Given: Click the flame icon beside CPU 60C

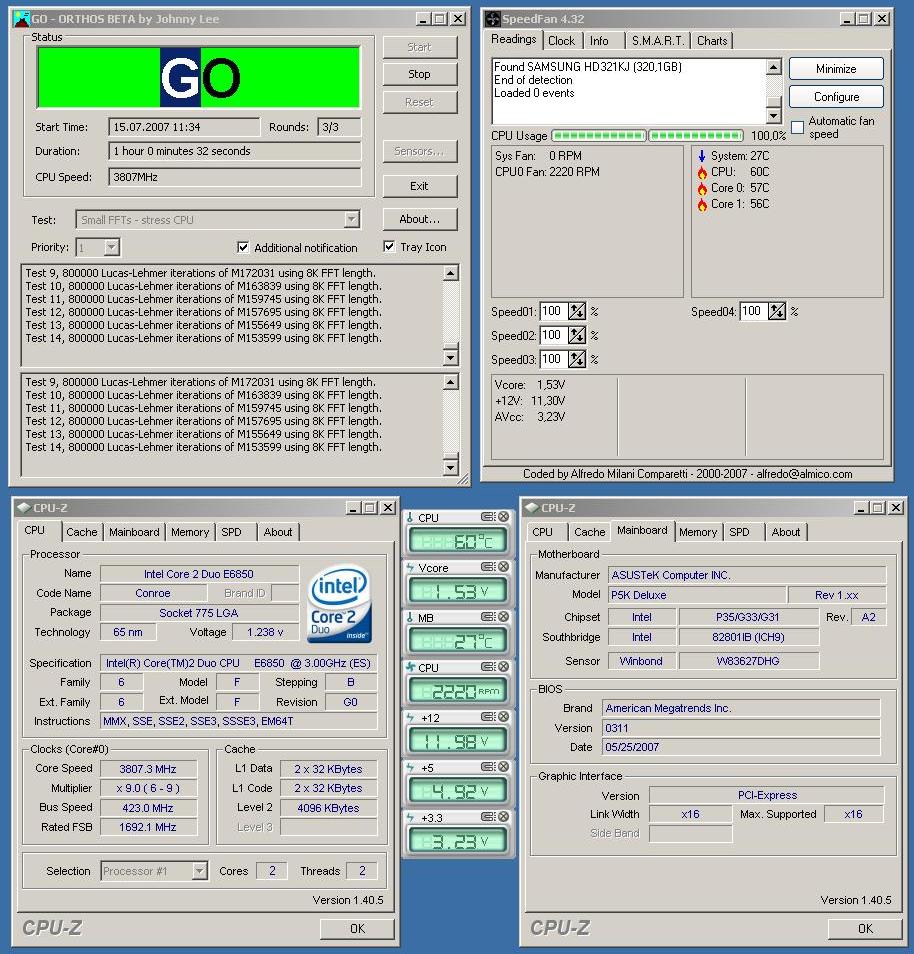Looking at the screenshot, I should tap(702, 172).
